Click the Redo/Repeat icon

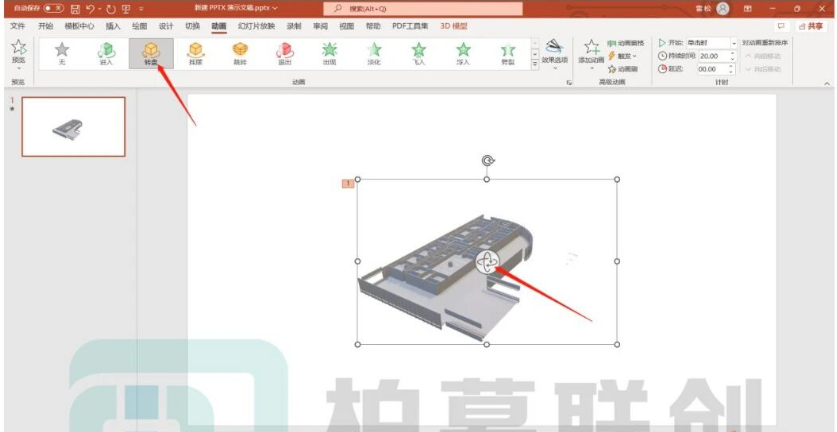pyautogui.click(x=110, y=9)
